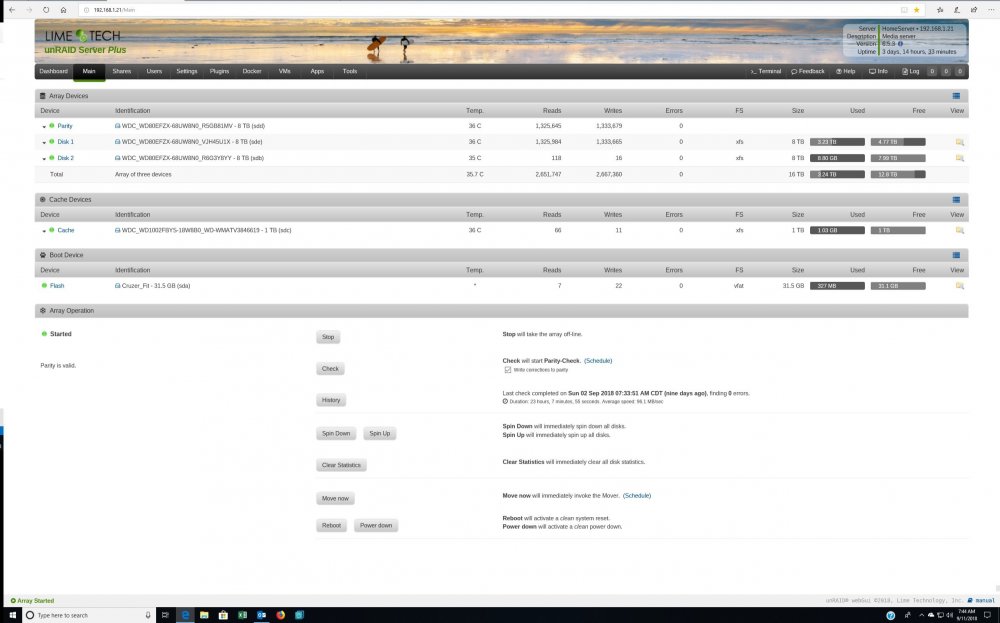This screenshot has height=623, width=1000.
Task: Open the Settings tab
Action: point(187,71)
